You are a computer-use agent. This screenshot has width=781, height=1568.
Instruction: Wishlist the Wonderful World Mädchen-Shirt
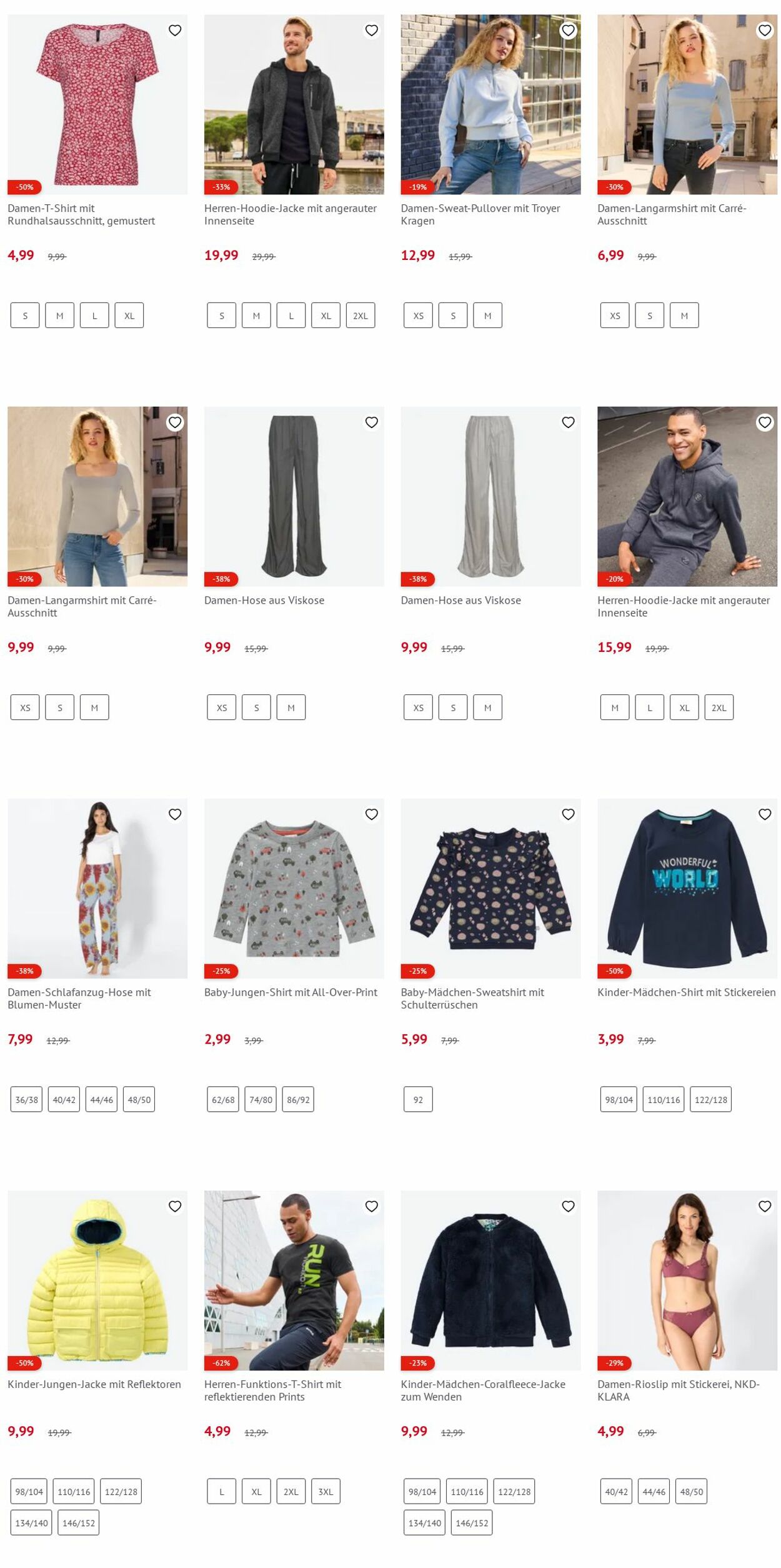[765, 814]
